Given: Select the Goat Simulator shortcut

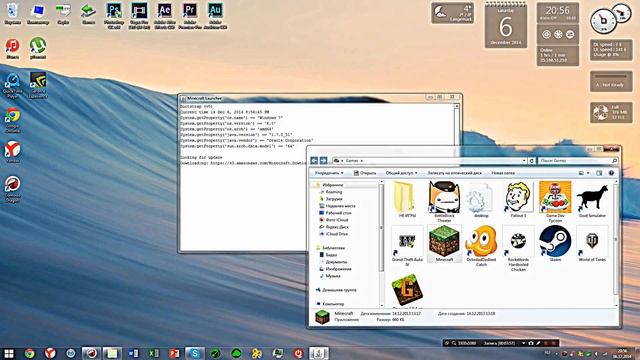Looking at the screenshot, I should pos(592,200).
